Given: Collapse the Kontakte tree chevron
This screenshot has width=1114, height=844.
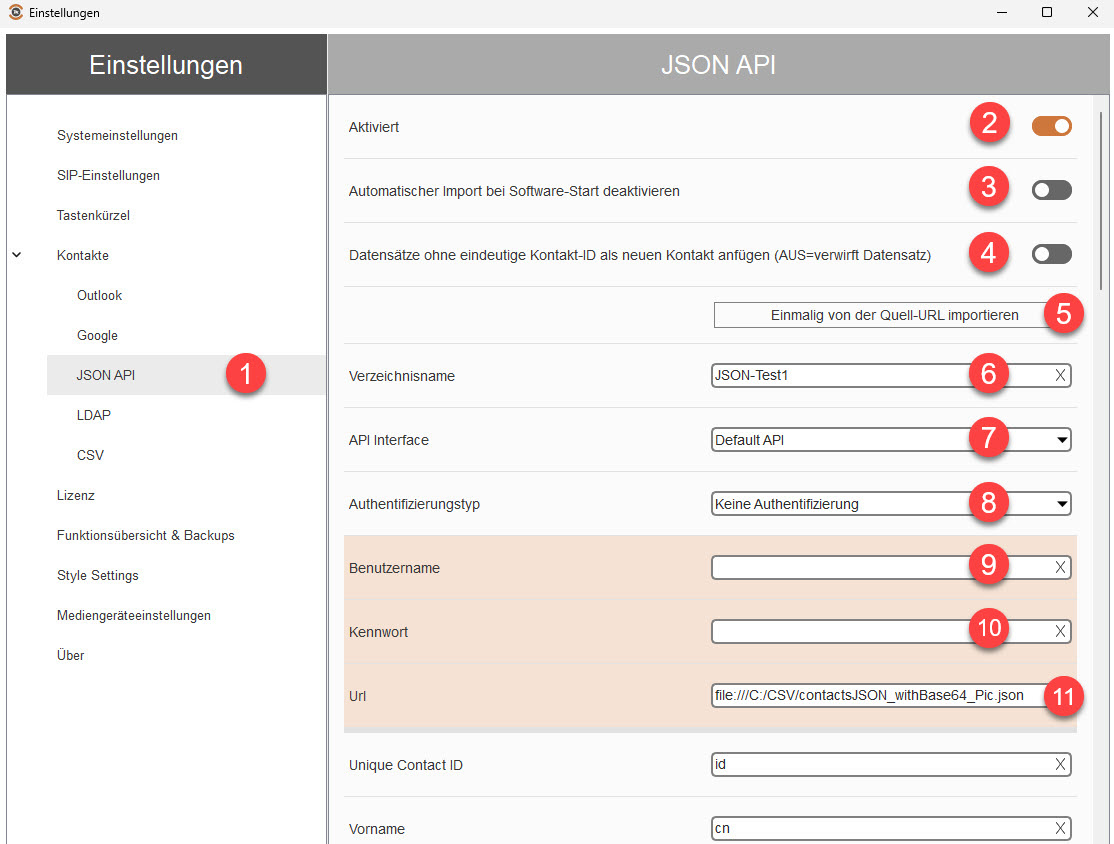Looking at the screenshot, I should point(16,254).
